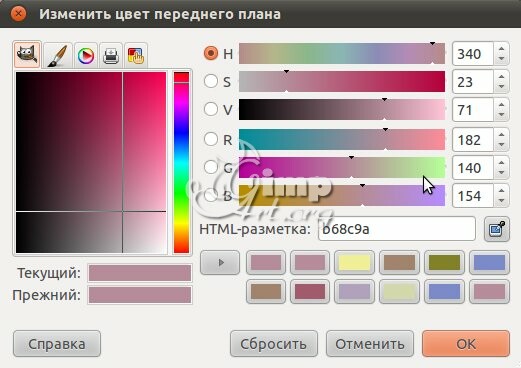The image size is (521, 368).
Task: Decrease the H value with down arrow
Action: [501, 59]
